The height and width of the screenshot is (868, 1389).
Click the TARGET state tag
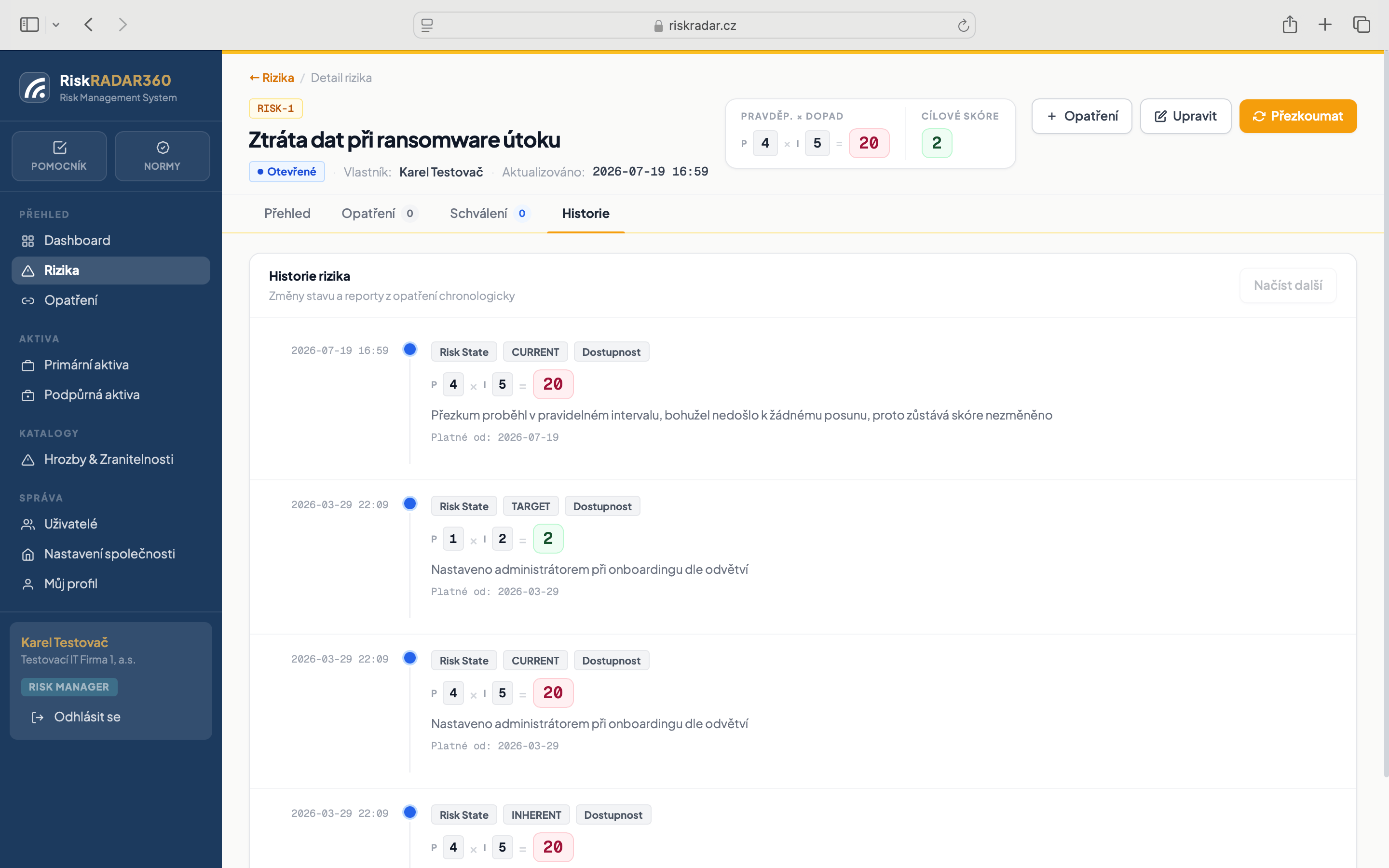click(531, 506)
